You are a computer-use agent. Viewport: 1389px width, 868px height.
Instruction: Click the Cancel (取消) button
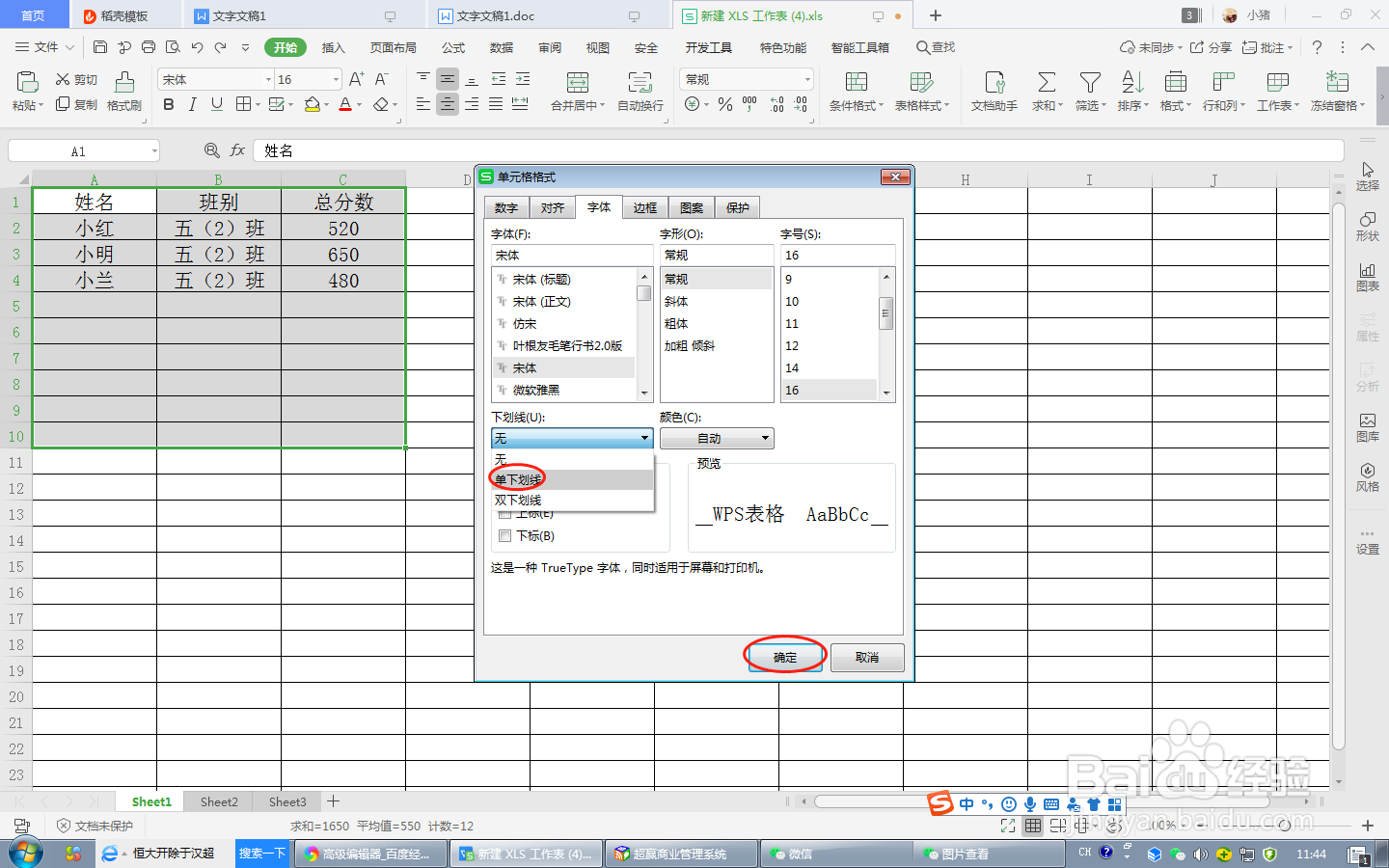pyautogui.click(x=867, y=657)
